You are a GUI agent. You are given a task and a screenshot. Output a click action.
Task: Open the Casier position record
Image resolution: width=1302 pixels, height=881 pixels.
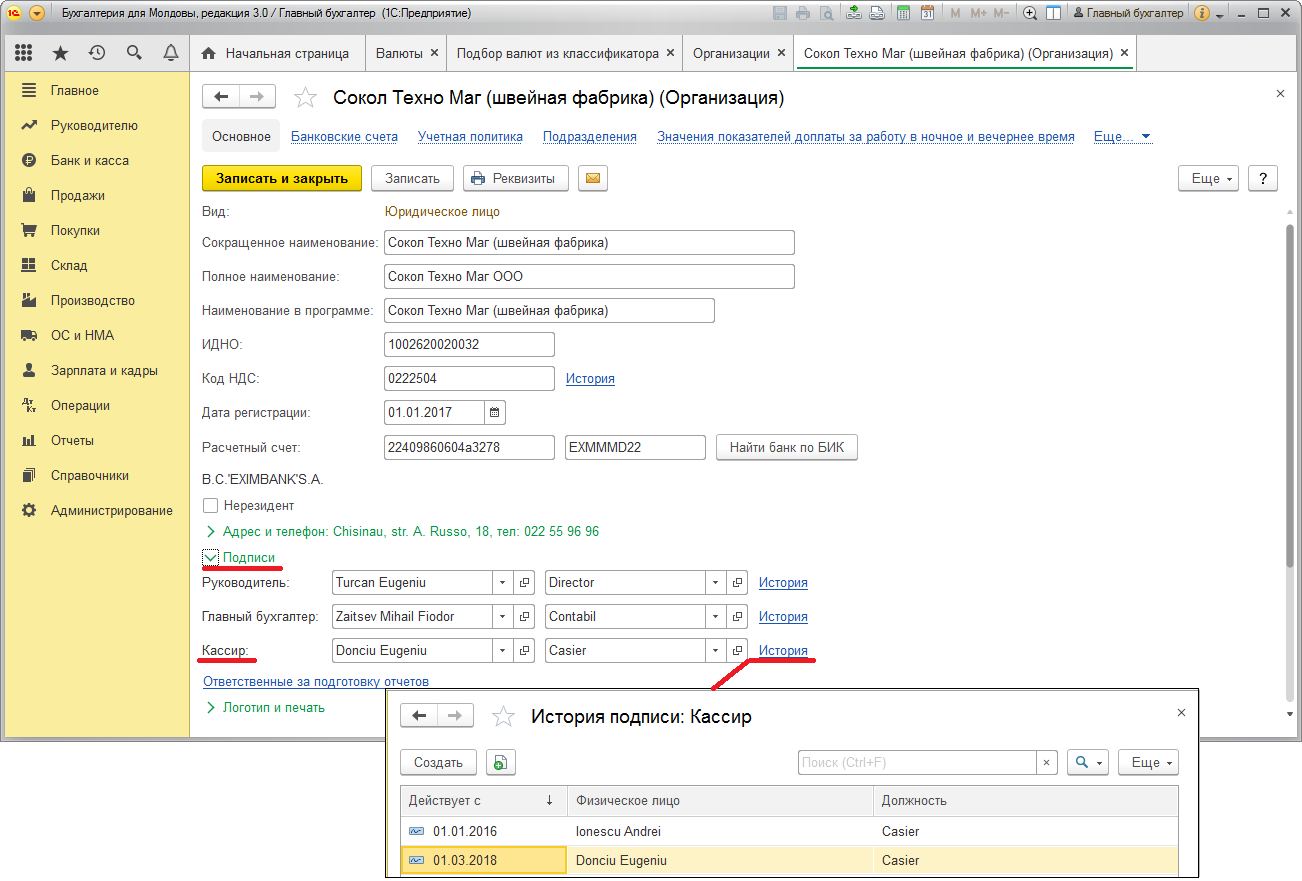tap(737, 650)
